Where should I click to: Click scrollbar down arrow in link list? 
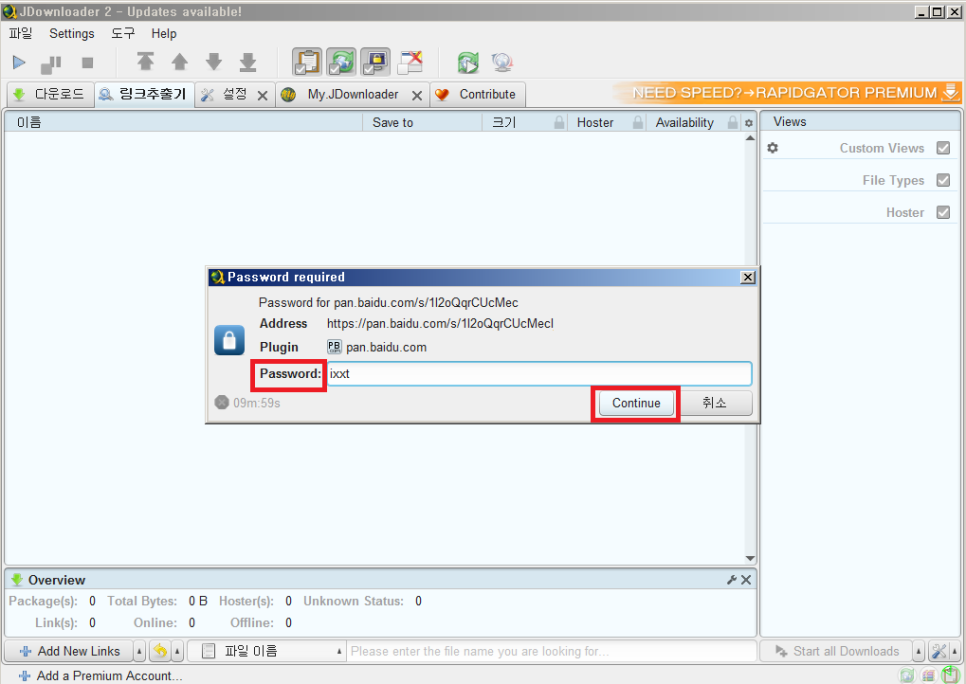tap(750, 558)
